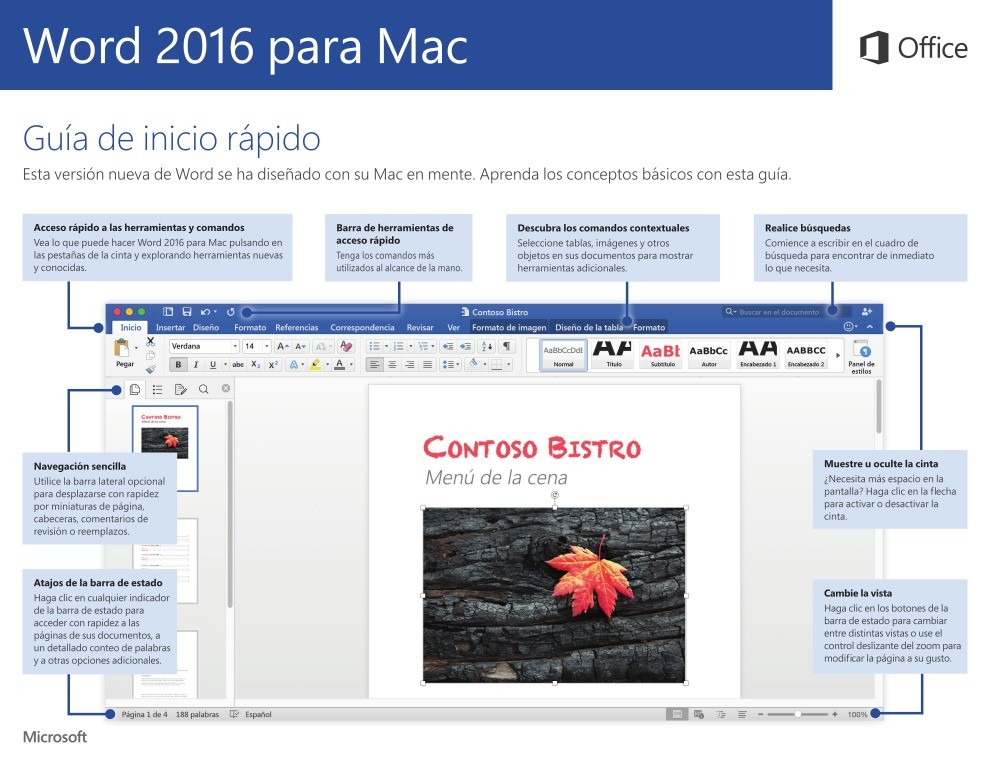
Task: Open the Formato de imagen contextual tab
Action: click(x=509, y=328)
